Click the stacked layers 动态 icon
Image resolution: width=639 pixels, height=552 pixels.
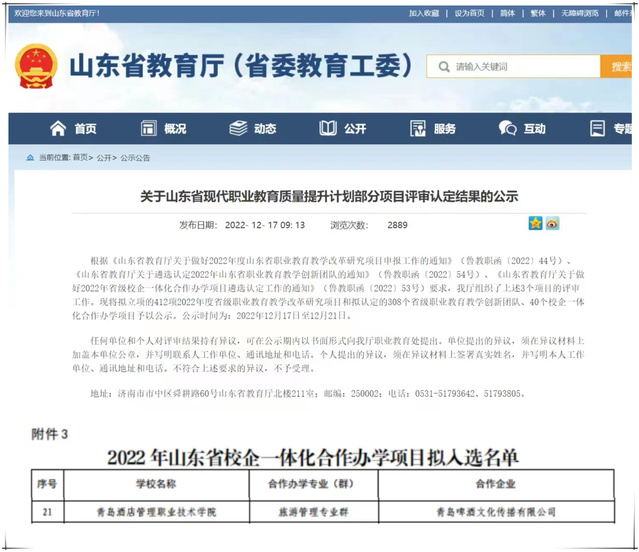click(x=238, y=129)
